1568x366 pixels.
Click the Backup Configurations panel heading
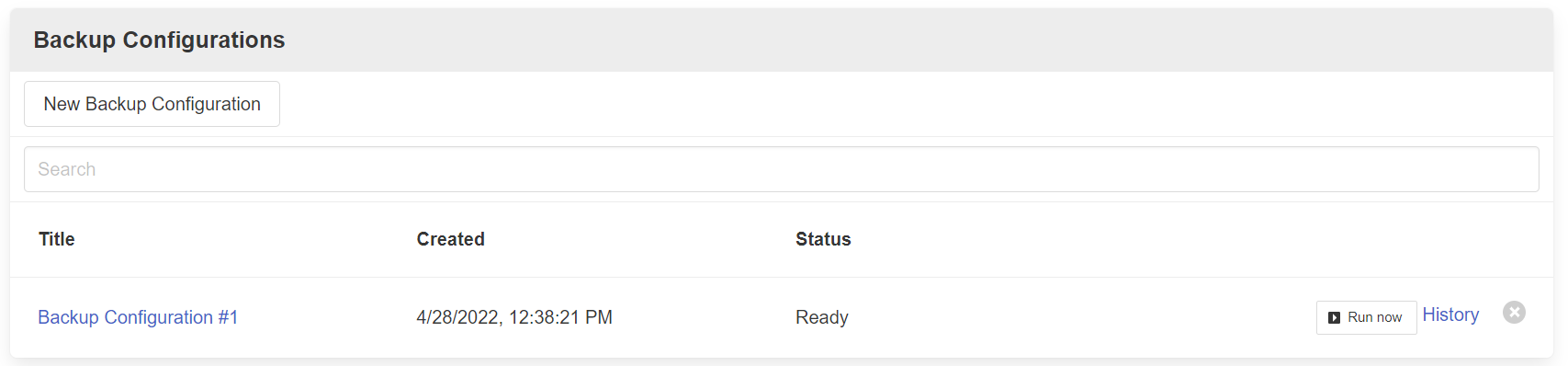[x=159, y=40]
